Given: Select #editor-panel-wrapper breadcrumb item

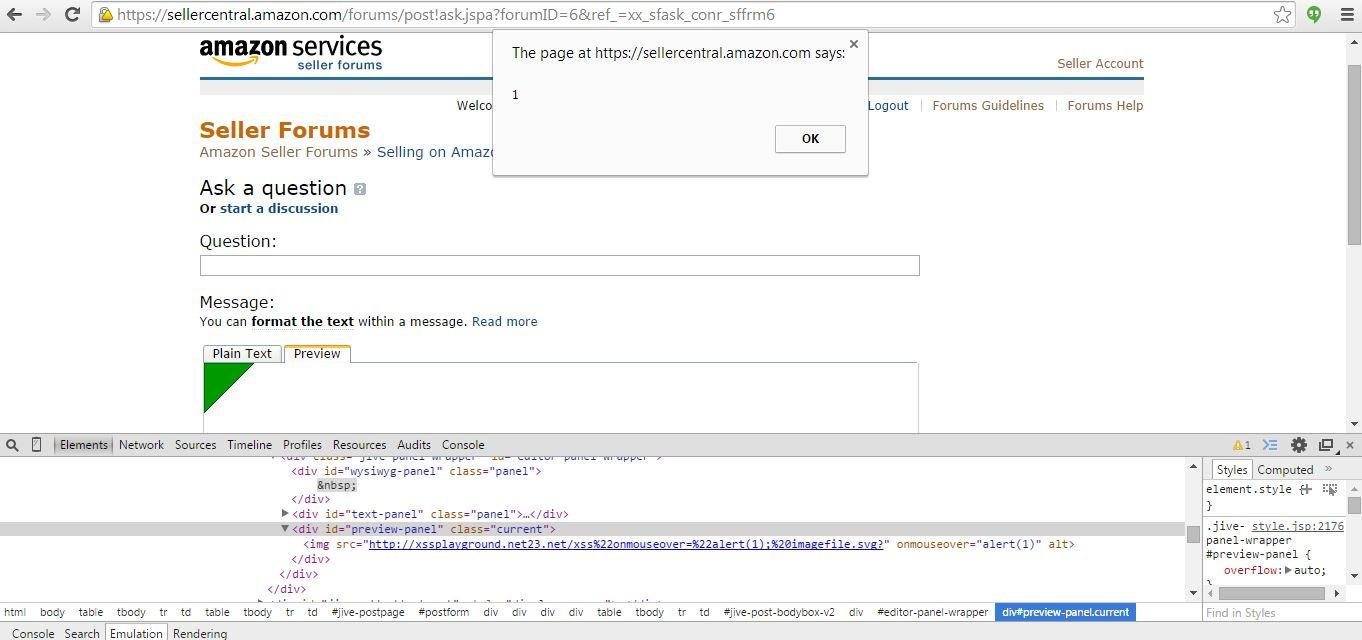Looking at the screenshot, I should click(x=932, y=612).
